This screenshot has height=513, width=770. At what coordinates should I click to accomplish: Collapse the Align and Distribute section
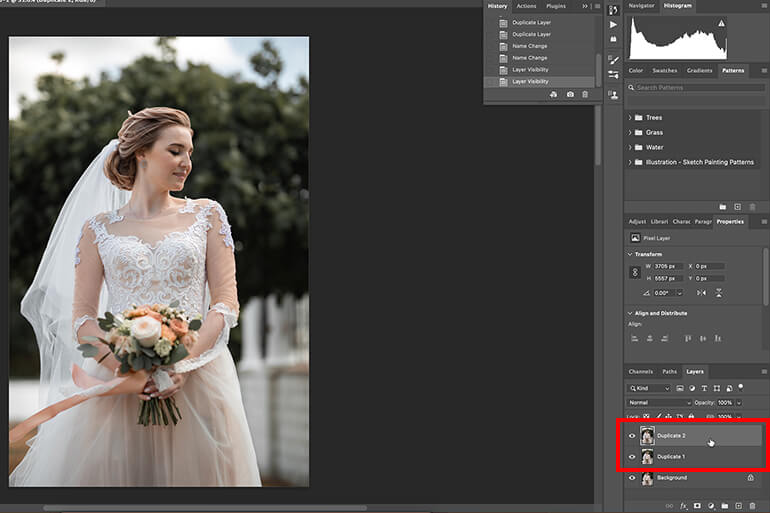(x=630, y=313)
